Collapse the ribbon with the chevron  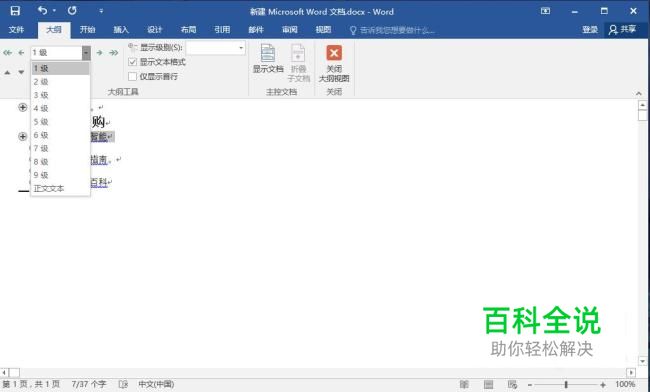click(x=638, y=93)
